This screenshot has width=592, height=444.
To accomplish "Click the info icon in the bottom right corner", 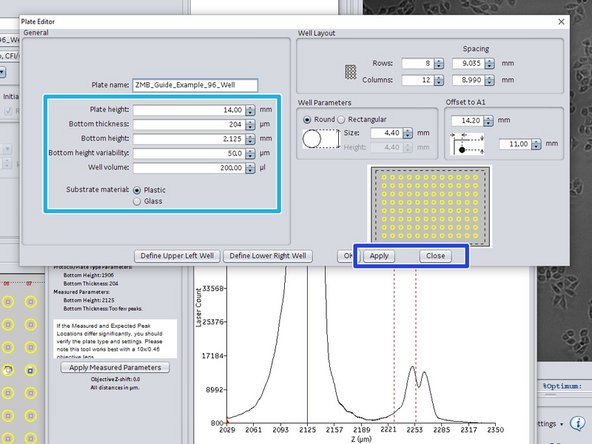I will click(x=577, y=424).
